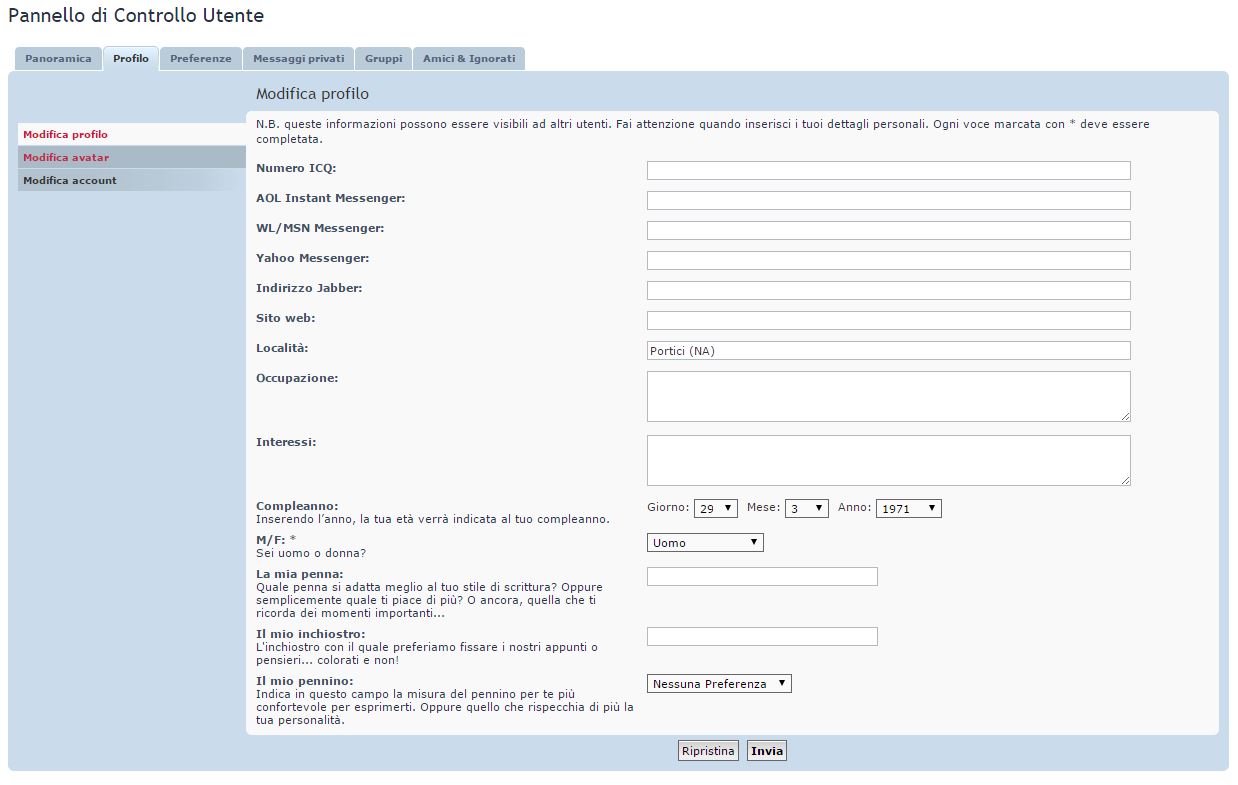This screenshot has height=785, width=1238.
Task: Switch to the Preferenze tab
Action: pyautogui.click(x=200, y=59)
